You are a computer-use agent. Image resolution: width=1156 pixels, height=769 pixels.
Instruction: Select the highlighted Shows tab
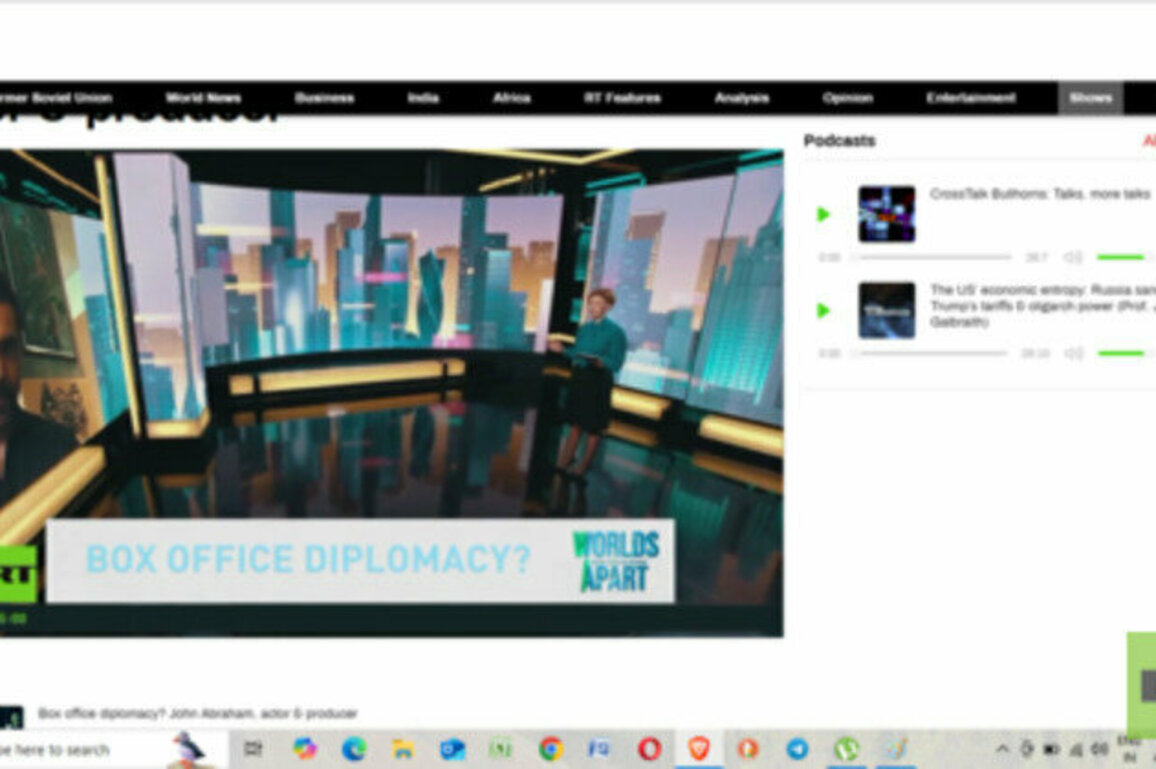point(1090,98)
